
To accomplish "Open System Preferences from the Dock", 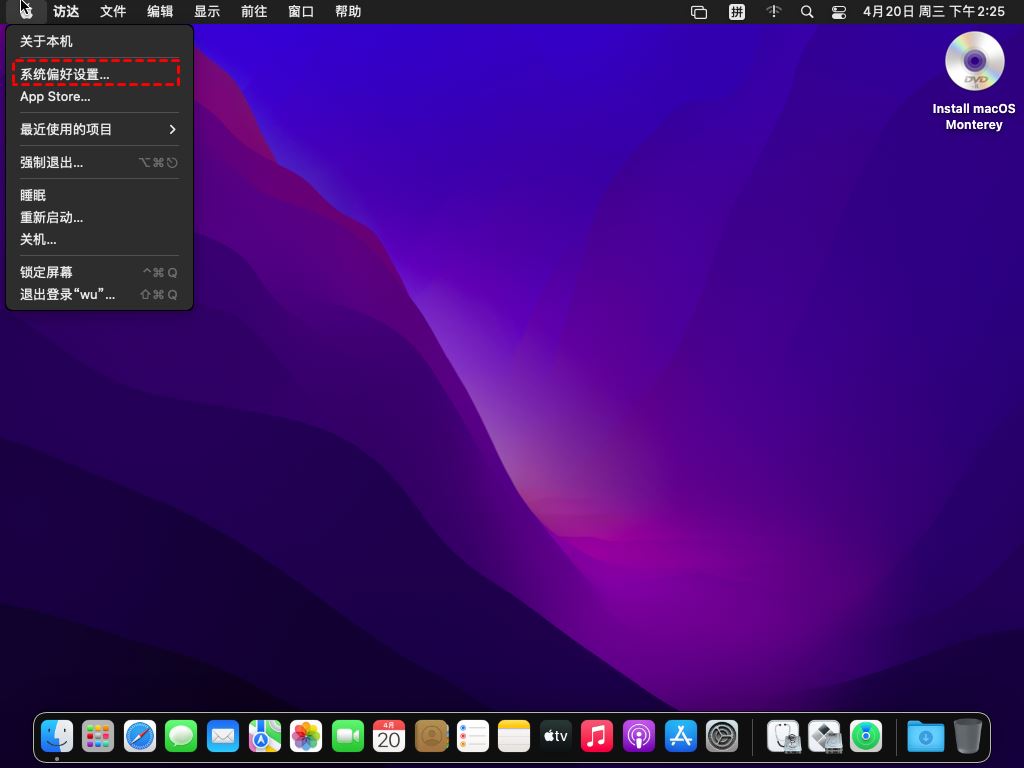I will [722, 737].
